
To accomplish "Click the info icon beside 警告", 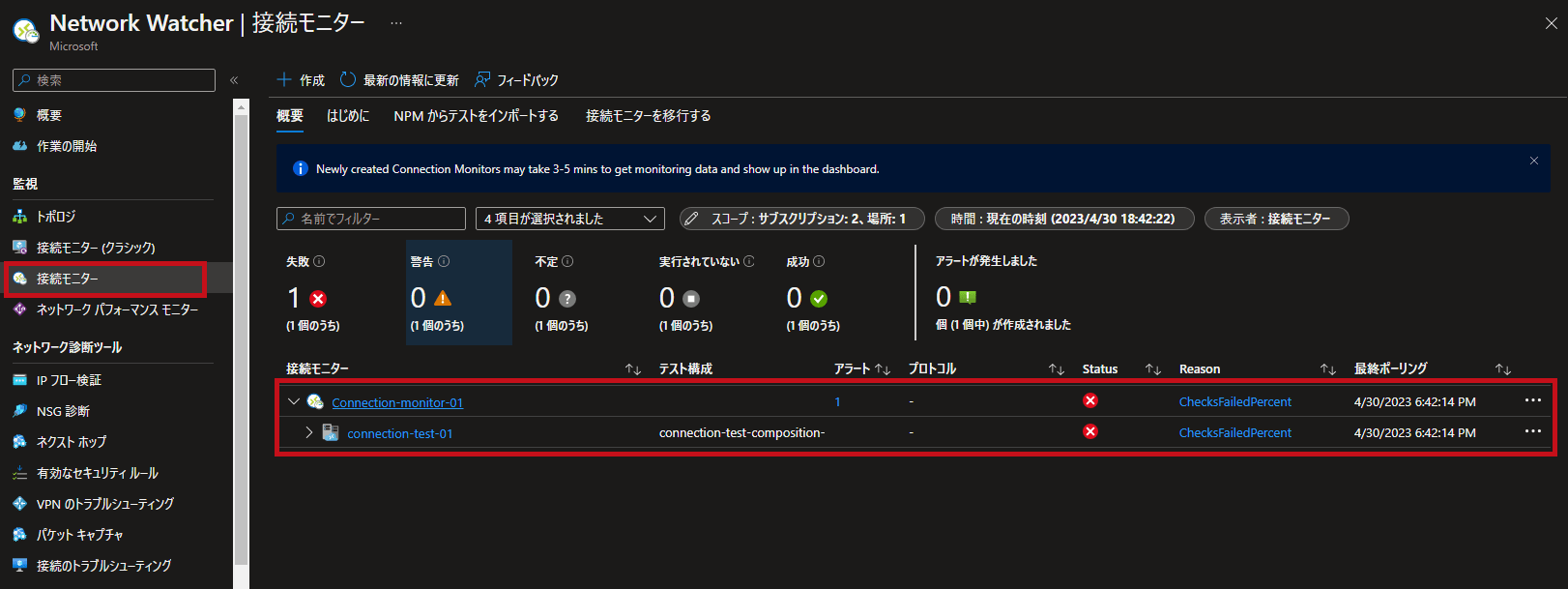I will click(x=444, y=261).
